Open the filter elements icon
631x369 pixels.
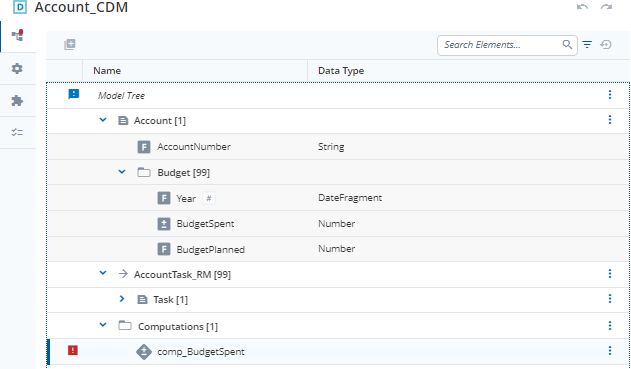tap(588, 45)
